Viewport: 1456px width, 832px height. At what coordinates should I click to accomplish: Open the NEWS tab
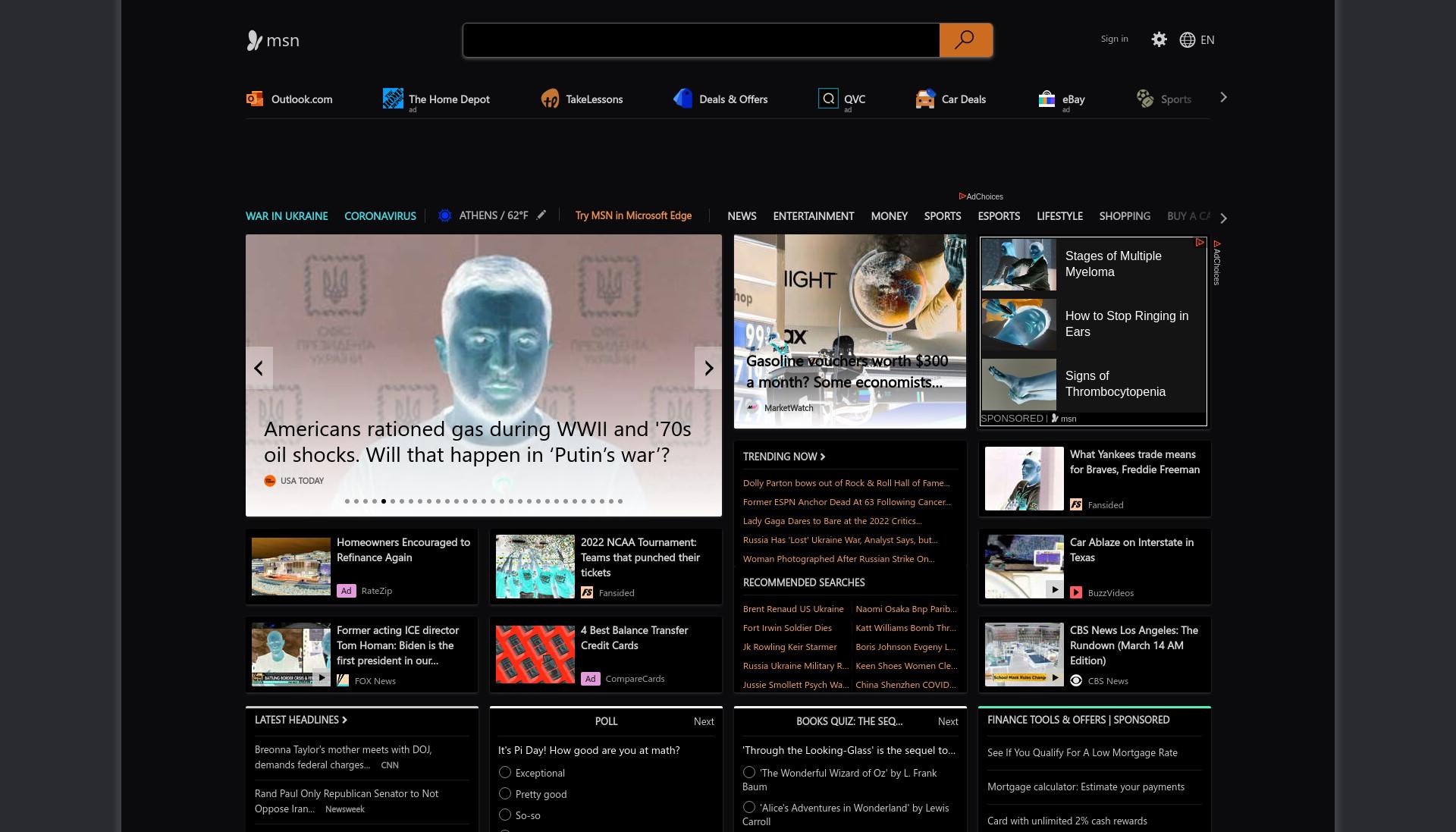(742, 216)
